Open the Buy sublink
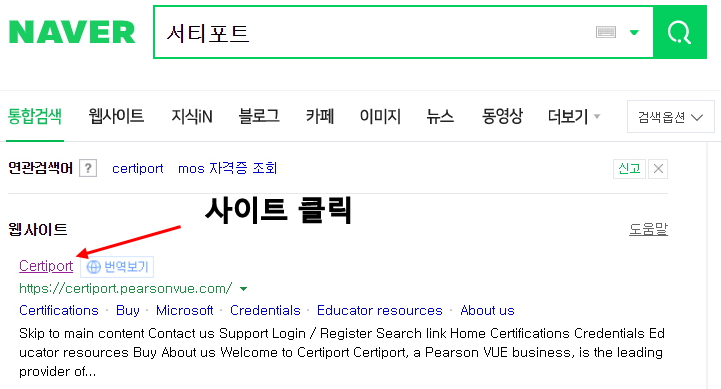Image resolution: width=721 pixels, height=389 pixels. pyautogui.click(x=127, y=310)
